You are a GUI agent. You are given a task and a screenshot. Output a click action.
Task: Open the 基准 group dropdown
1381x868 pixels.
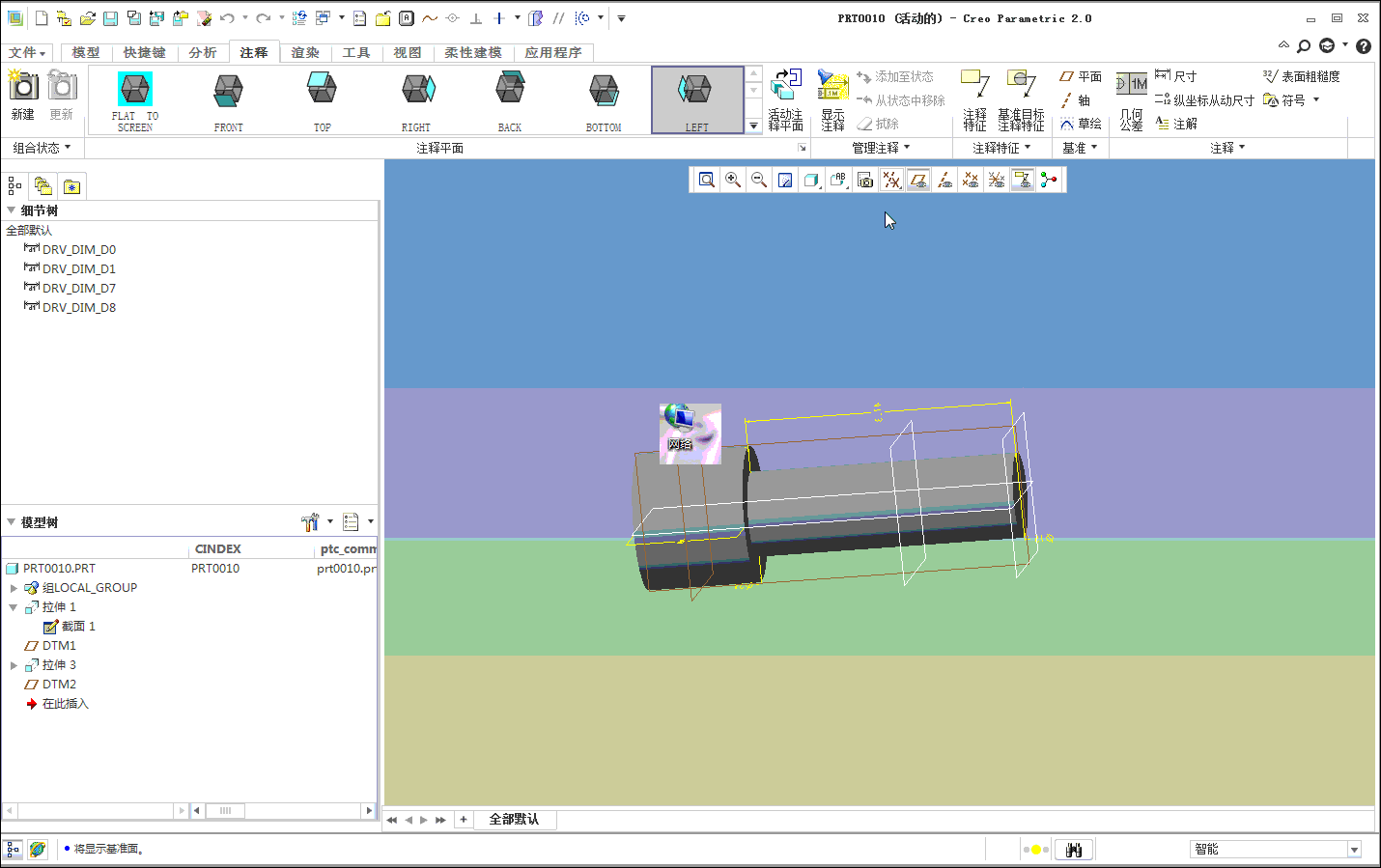[x=1080, y=148]
